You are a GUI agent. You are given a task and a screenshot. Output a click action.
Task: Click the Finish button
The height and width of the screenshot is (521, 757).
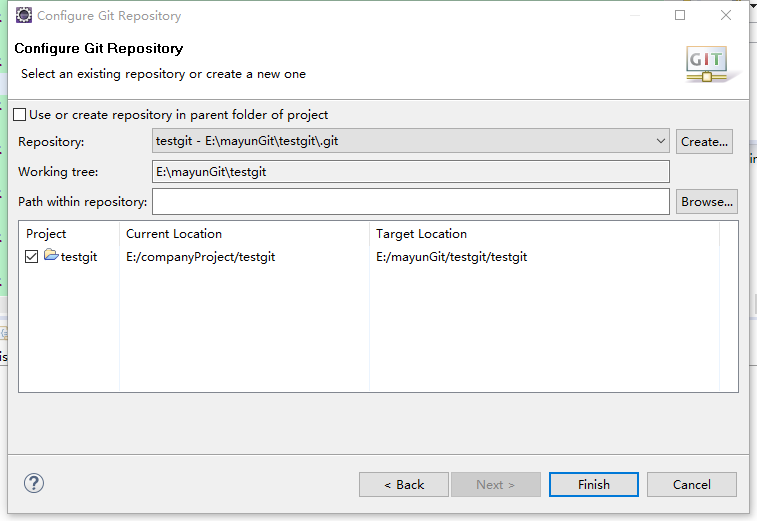click(x=593, y=484)
